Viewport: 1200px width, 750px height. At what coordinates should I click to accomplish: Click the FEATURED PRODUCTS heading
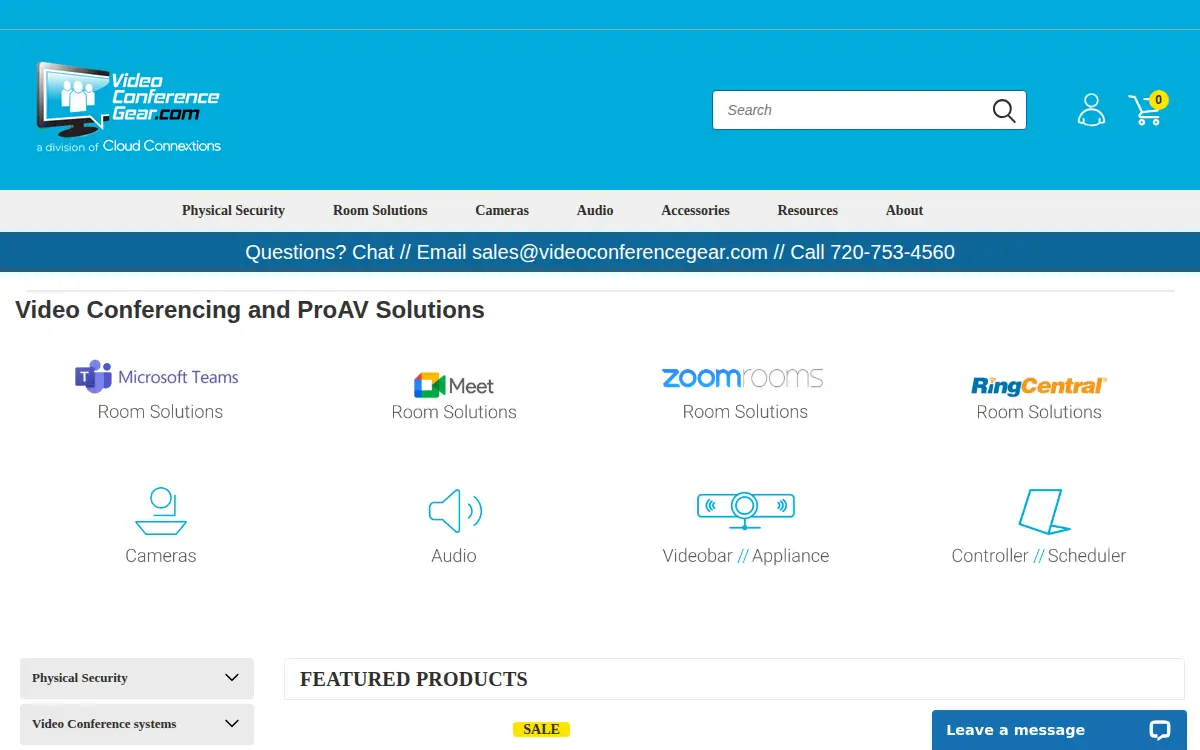pyautogui.click(x=414, y=679)
